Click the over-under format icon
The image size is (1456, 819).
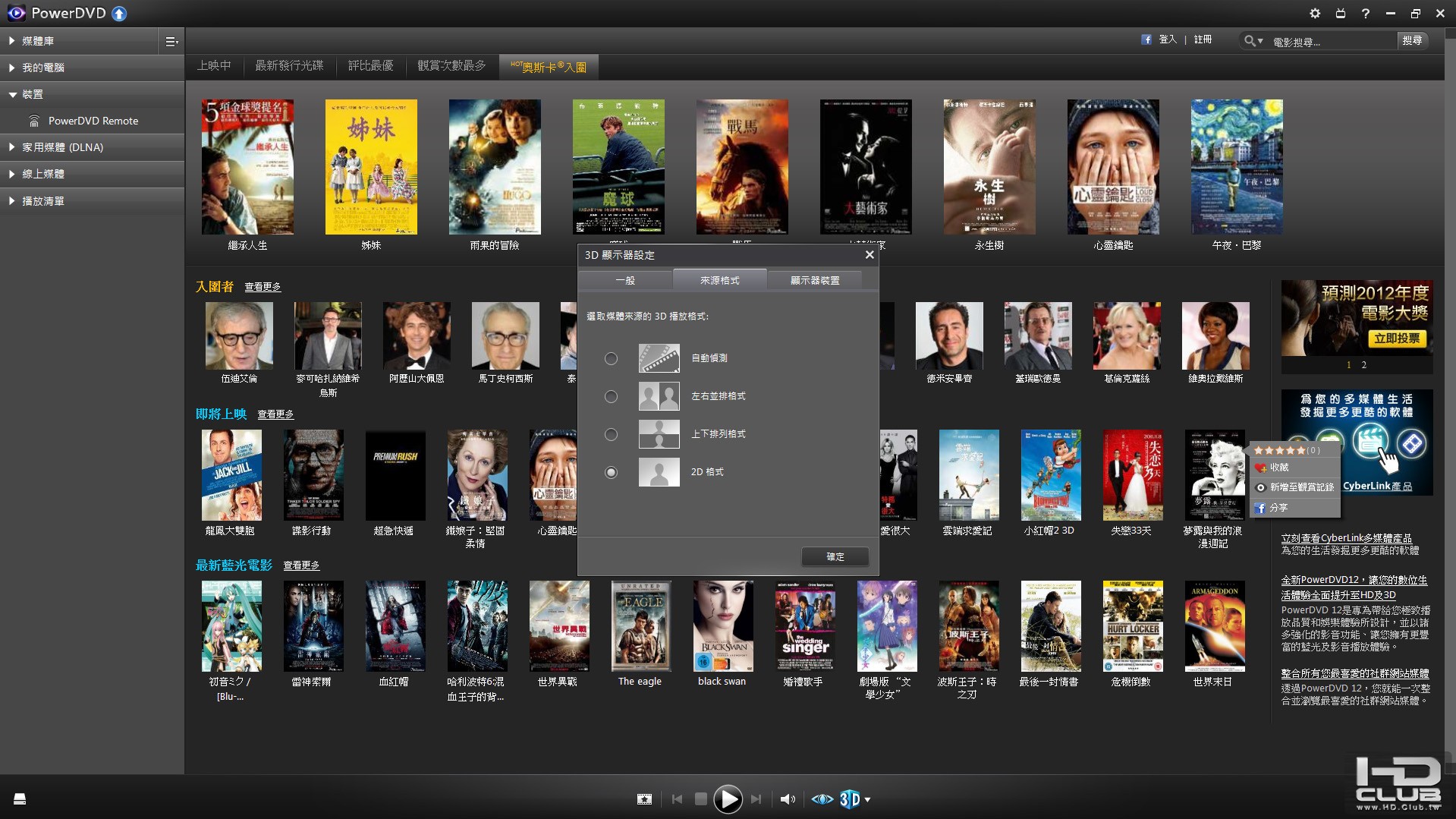click(x=659, y=434)
